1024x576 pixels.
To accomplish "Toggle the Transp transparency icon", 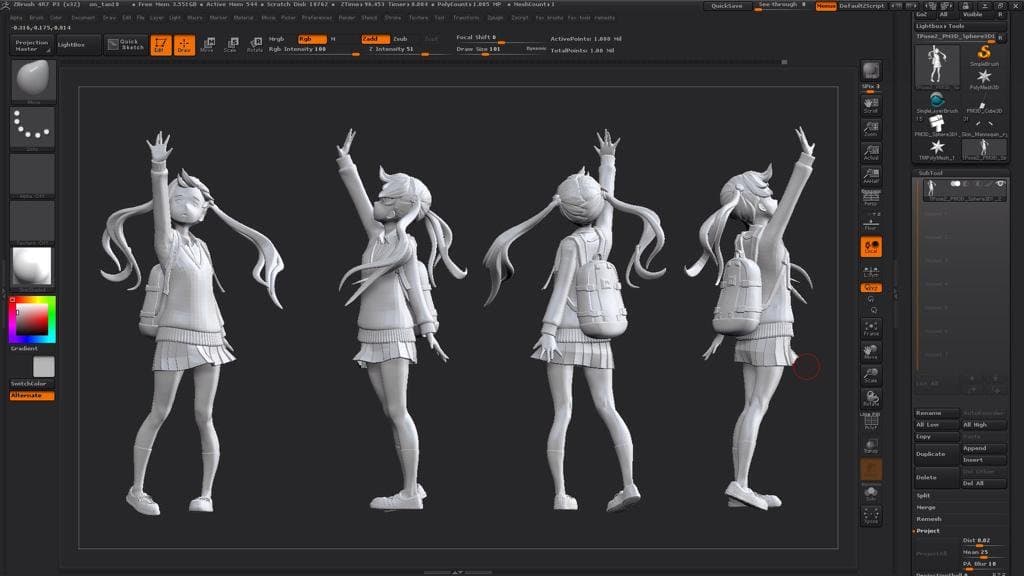I will pyautogui.click(x=871, y=446).
